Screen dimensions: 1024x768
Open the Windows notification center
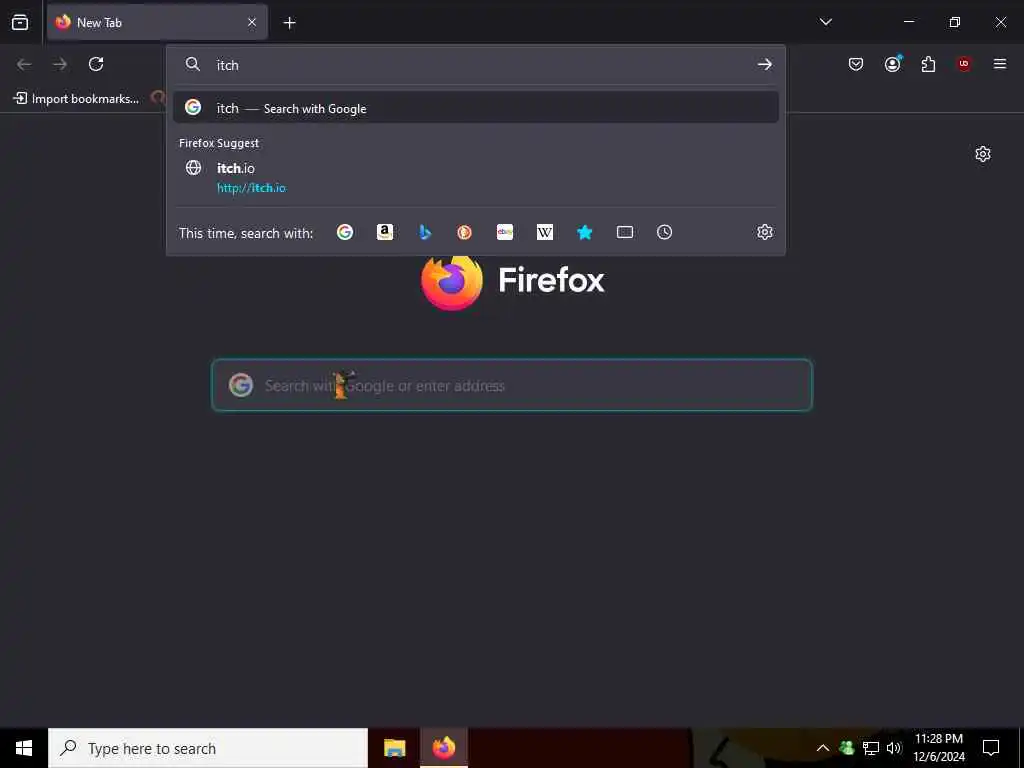(x=991, y=748)
